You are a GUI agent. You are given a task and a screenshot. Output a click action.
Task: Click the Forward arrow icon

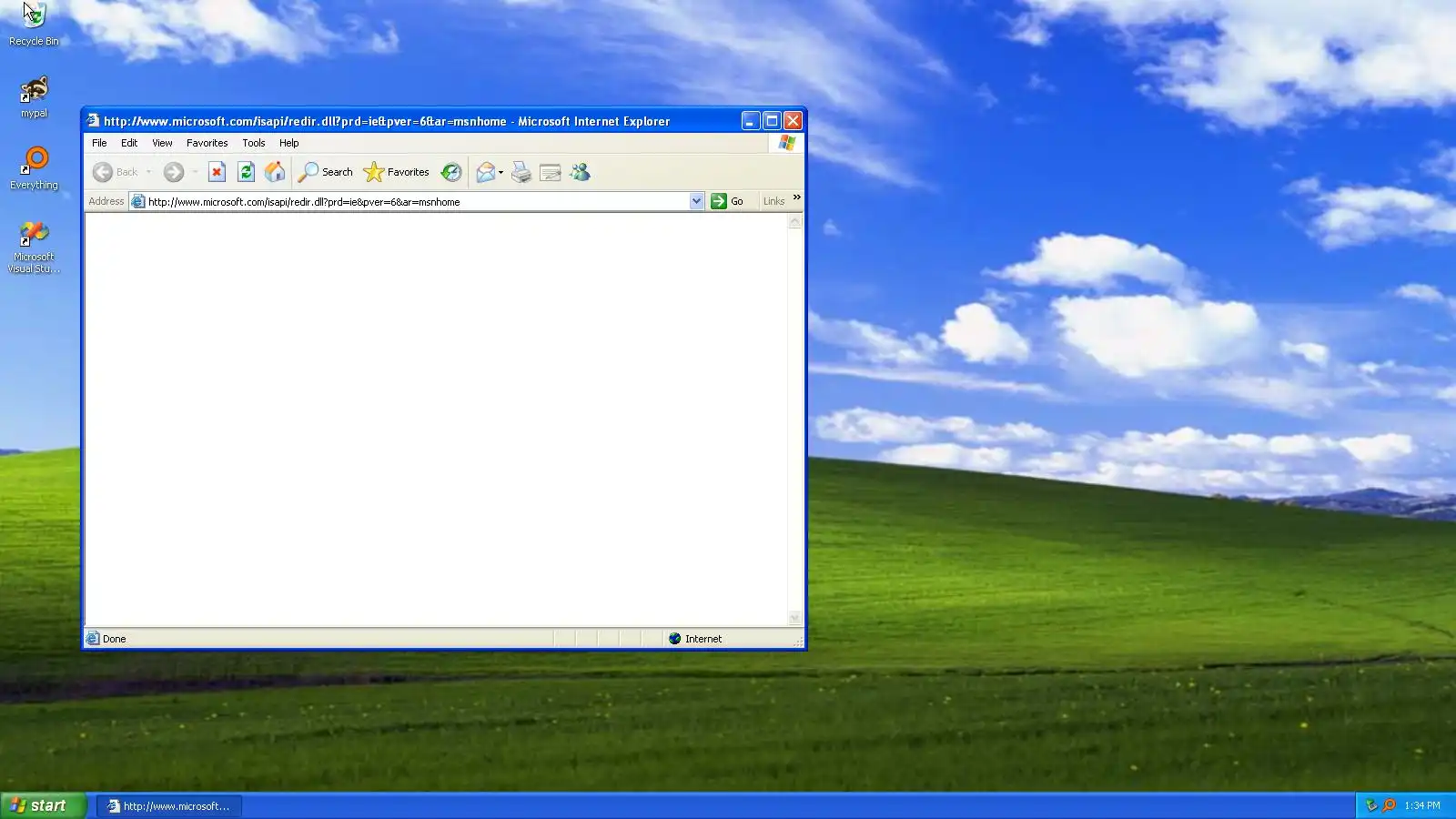(174, 172)
